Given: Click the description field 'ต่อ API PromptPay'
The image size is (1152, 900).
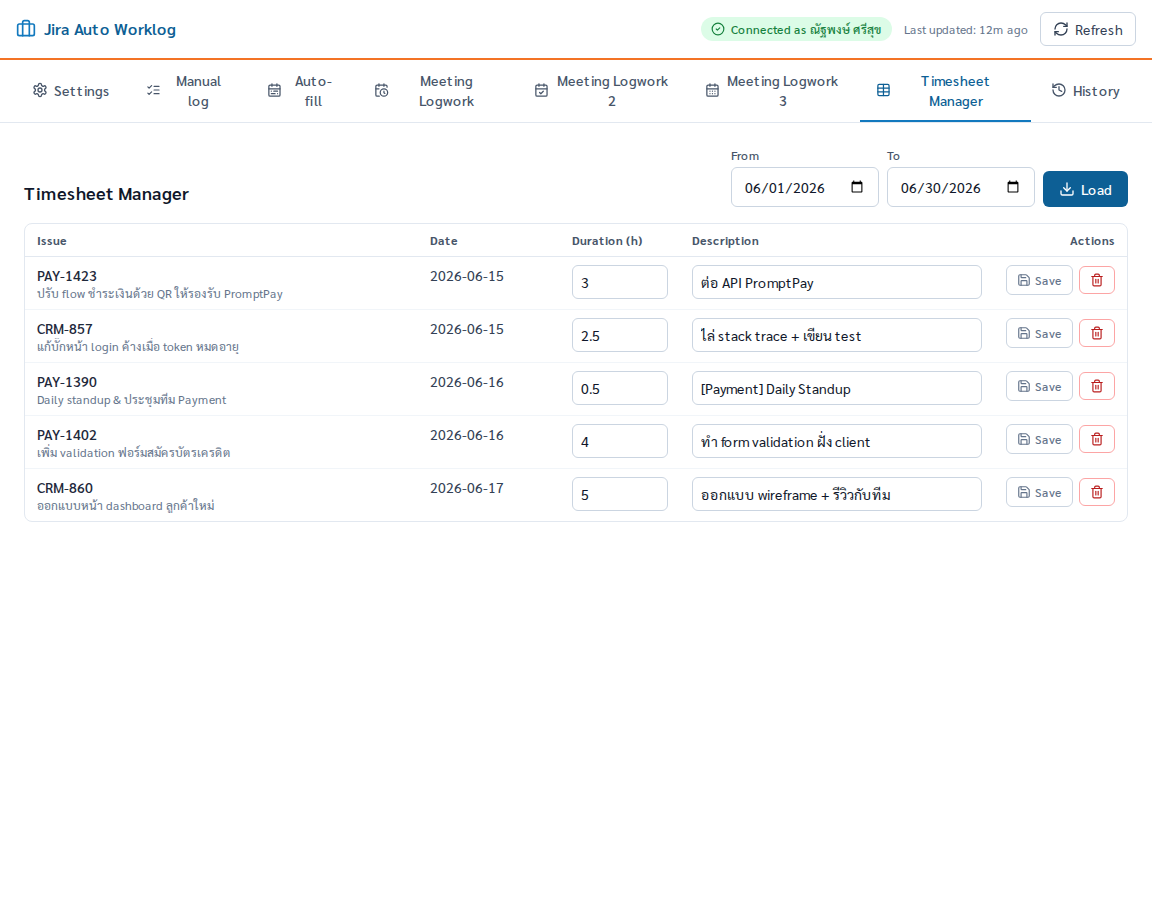Looking at the screenshot, I should pos(836,282).
